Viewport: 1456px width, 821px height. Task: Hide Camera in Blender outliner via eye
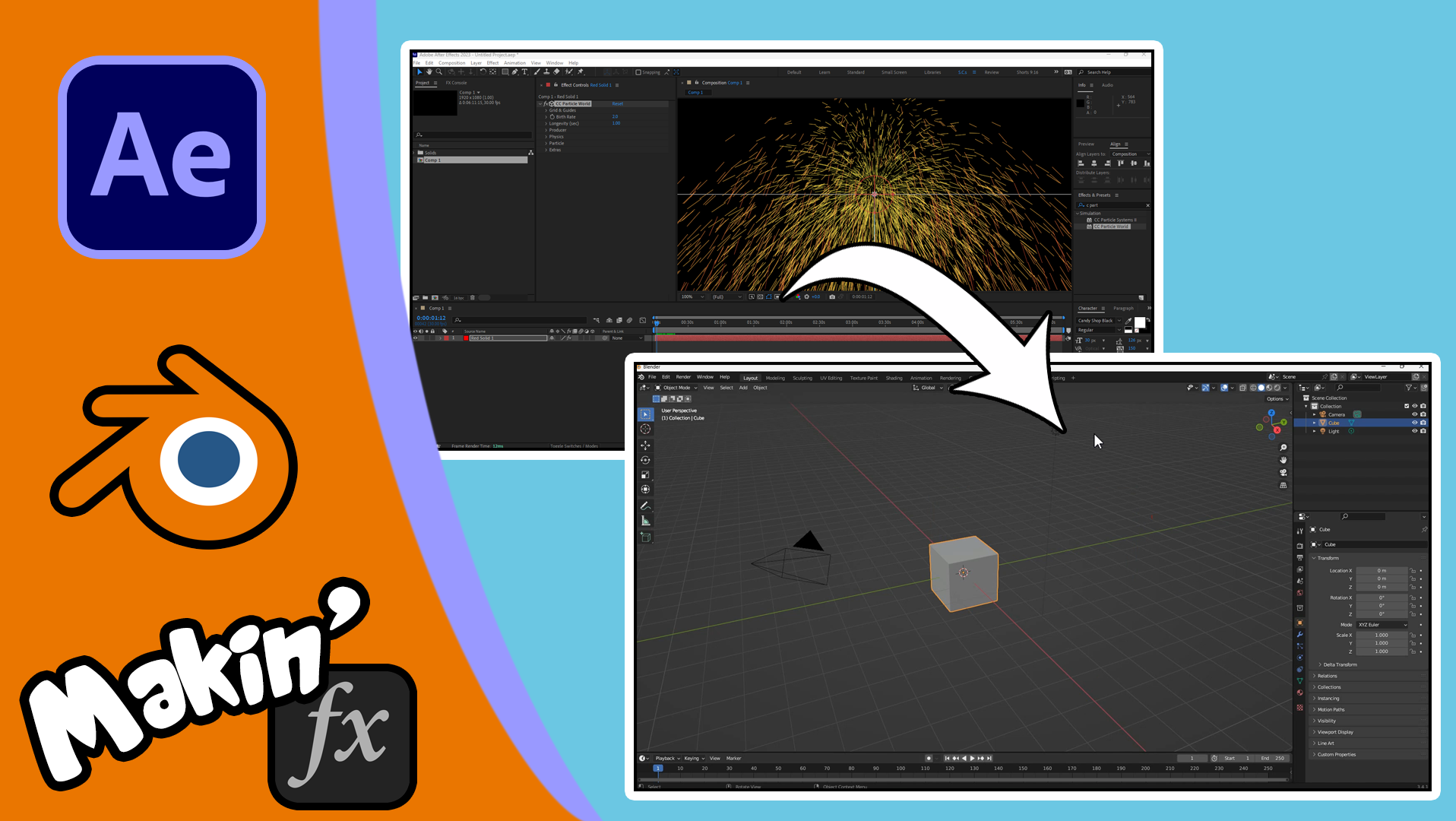tap(1415, 414)
